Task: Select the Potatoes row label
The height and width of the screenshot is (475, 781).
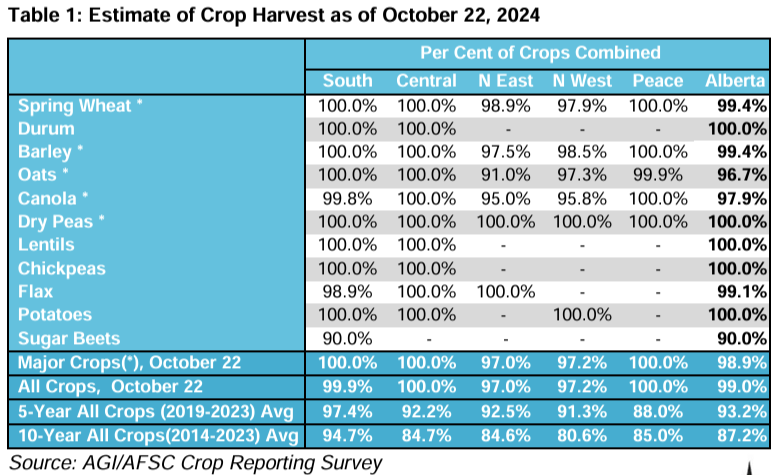Action: [55, 315]
